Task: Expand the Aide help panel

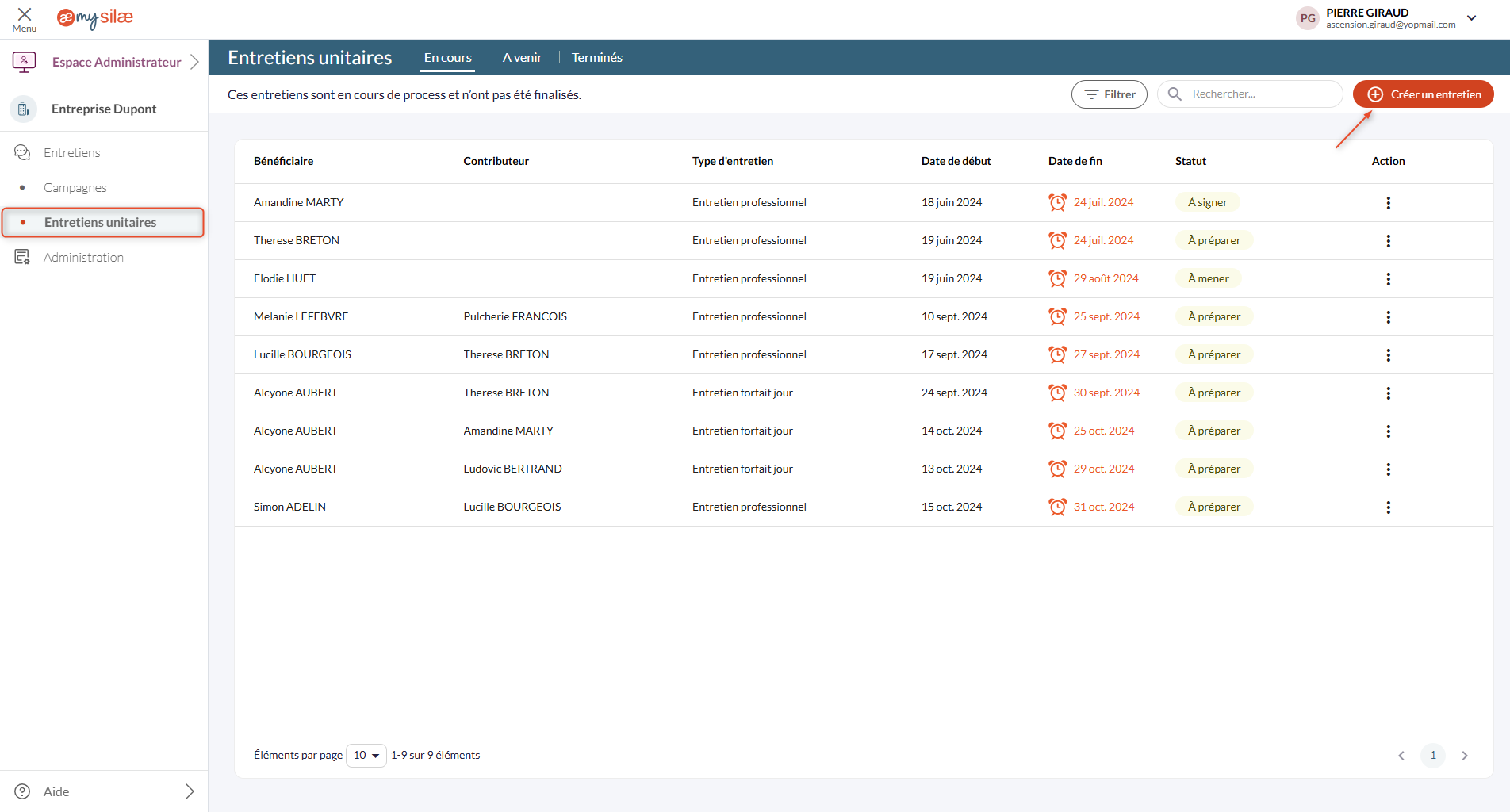Action: (x=189, y=791)
